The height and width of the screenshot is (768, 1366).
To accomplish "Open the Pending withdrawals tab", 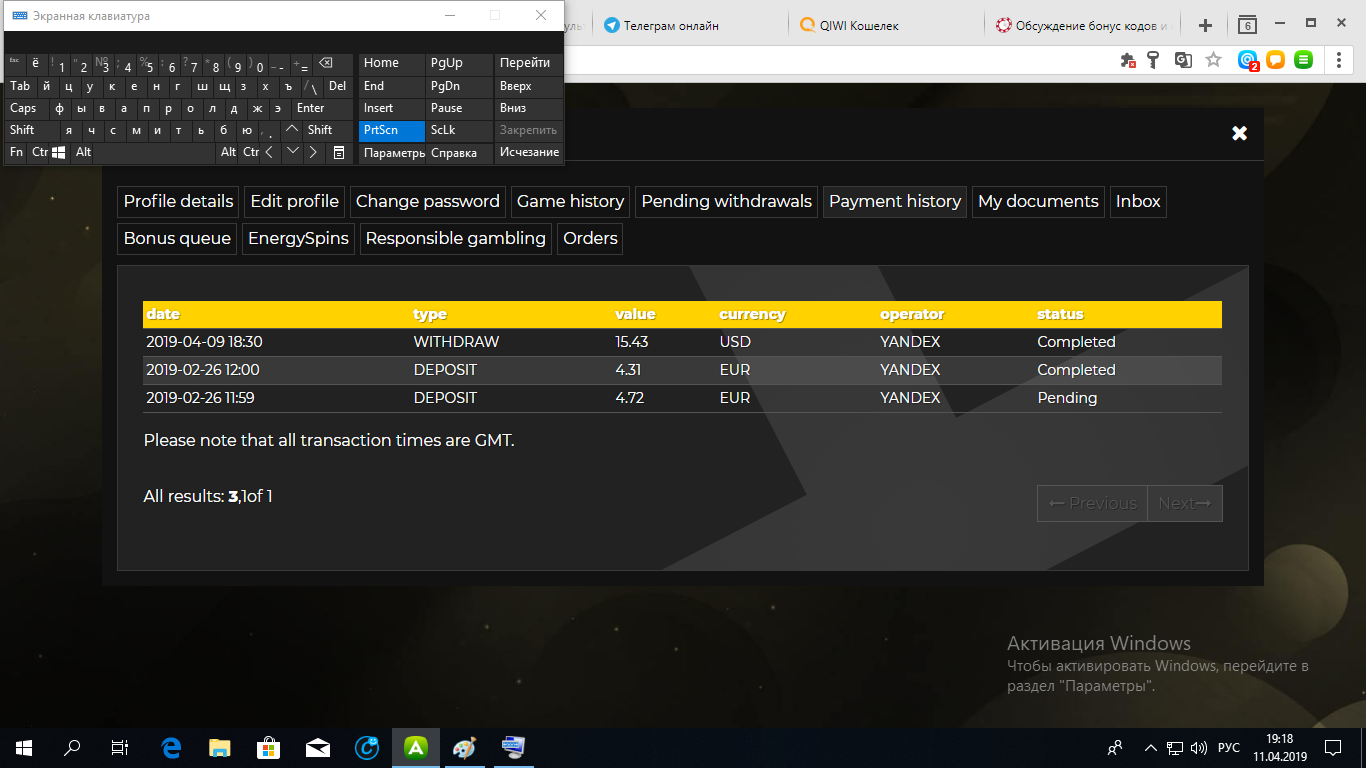I will click(726, 201).
